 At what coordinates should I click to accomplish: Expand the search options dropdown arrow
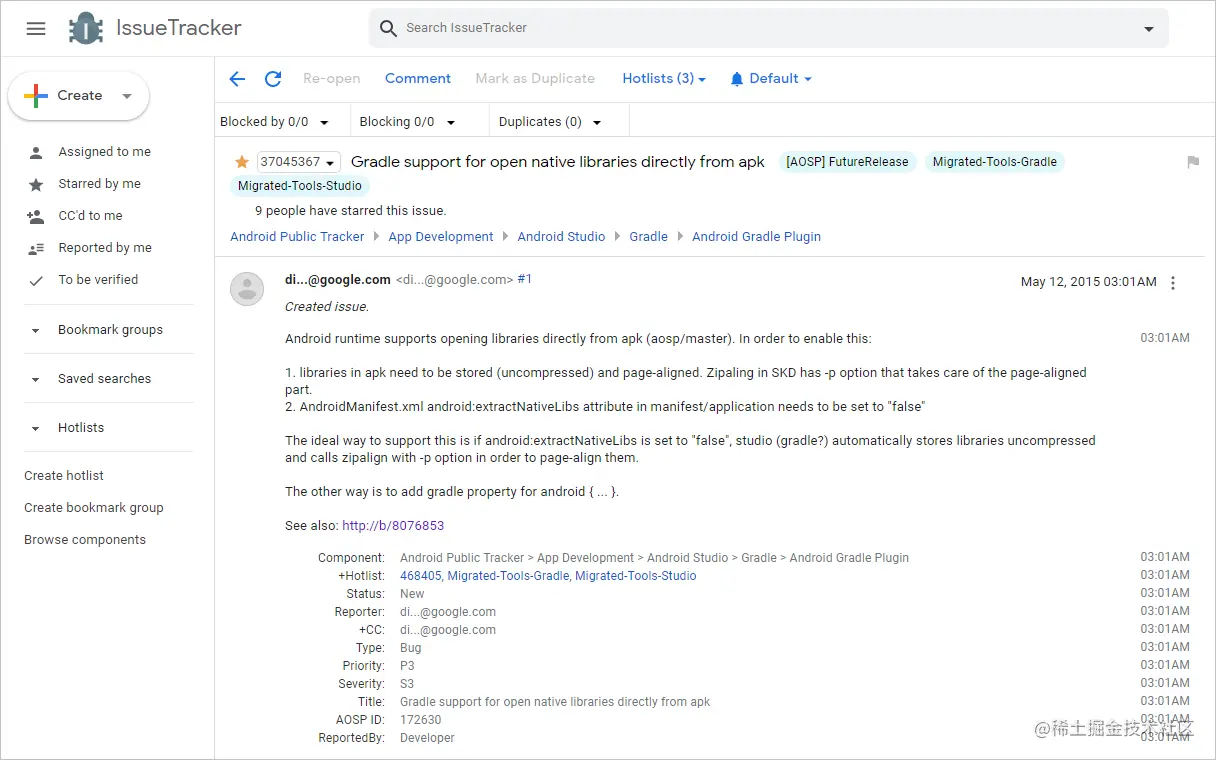[1149, 29]
